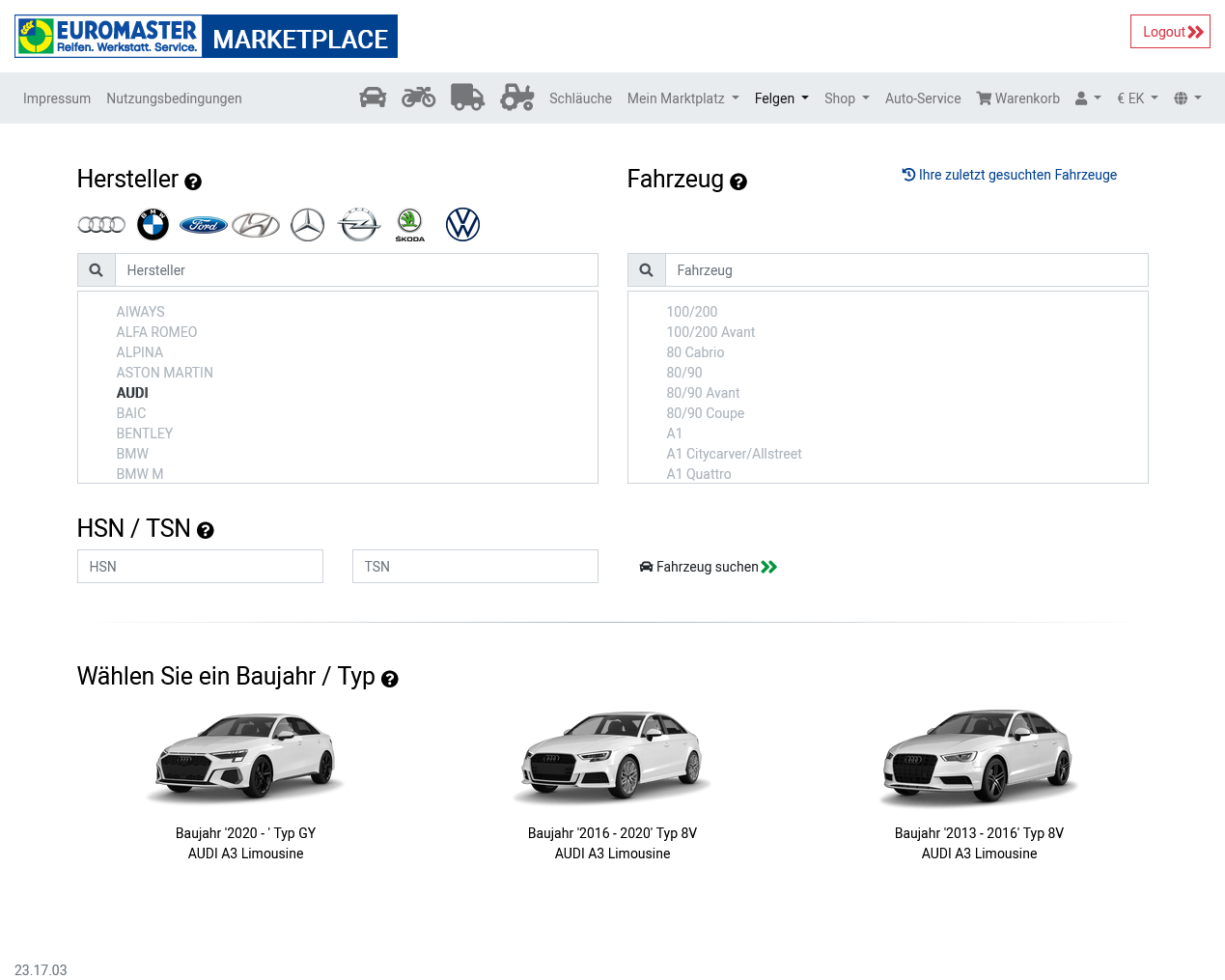Expand the Felgen menu
The image size is (1225, 980).
[782, 98]
